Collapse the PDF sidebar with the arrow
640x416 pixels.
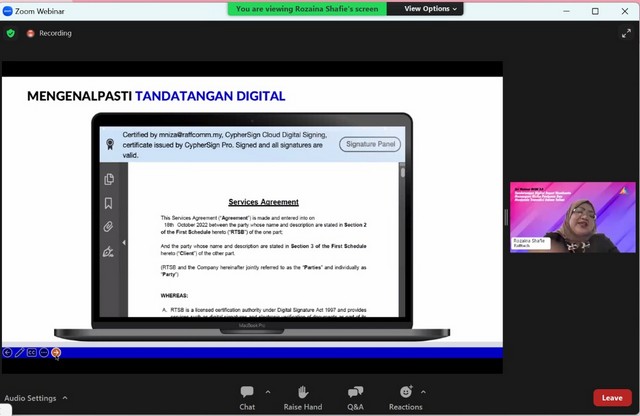coord(124,242)
